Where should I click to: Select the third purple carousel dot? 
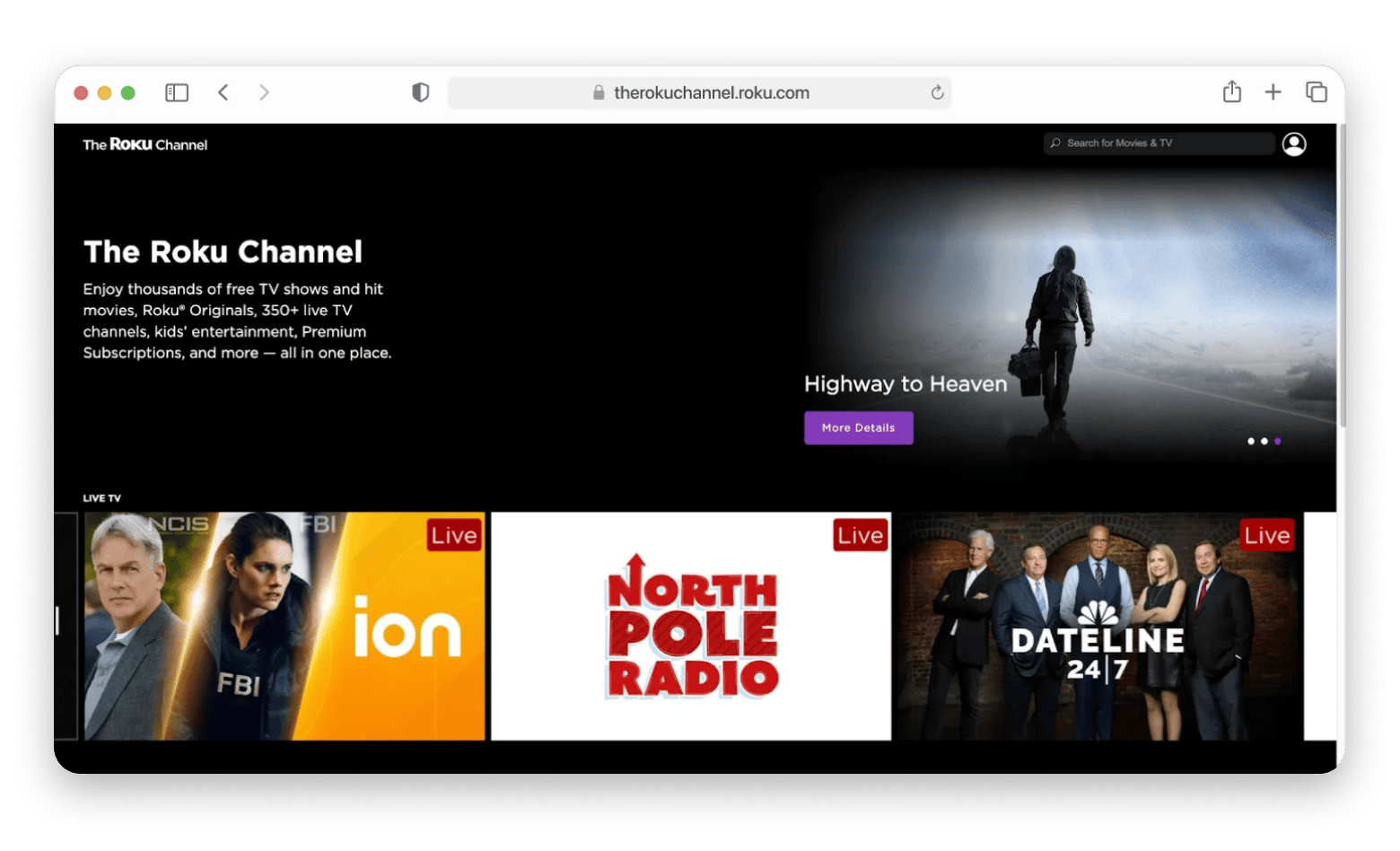(x=1278, y=441)
